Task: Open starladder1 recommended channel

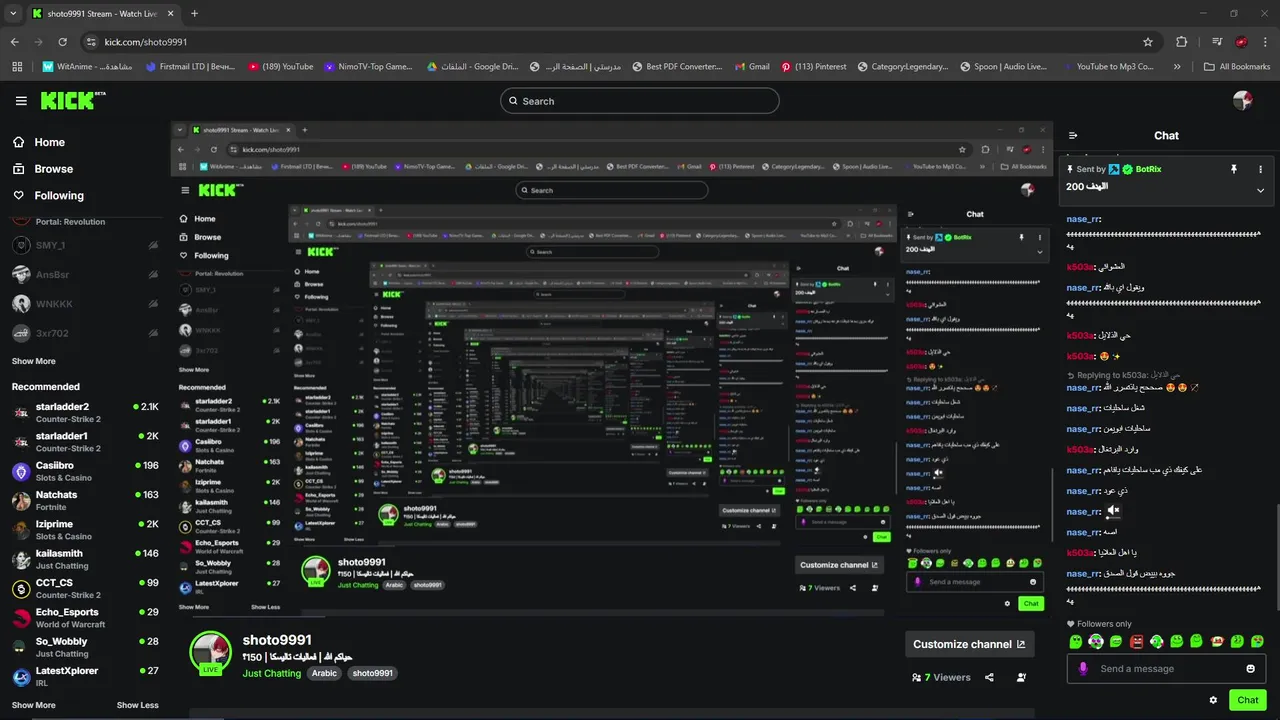Action: point(85,442)
